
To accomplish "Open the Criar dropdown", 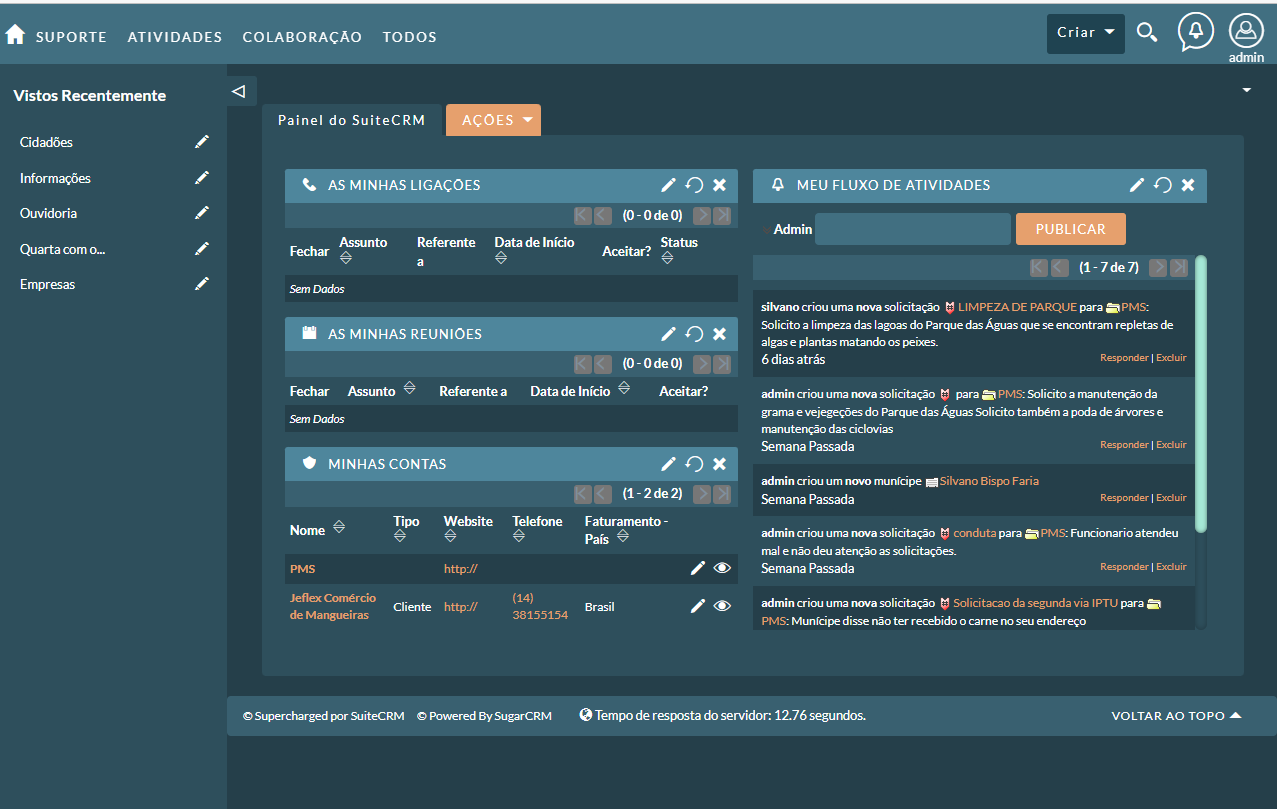I will click(x=1086, y=33).
